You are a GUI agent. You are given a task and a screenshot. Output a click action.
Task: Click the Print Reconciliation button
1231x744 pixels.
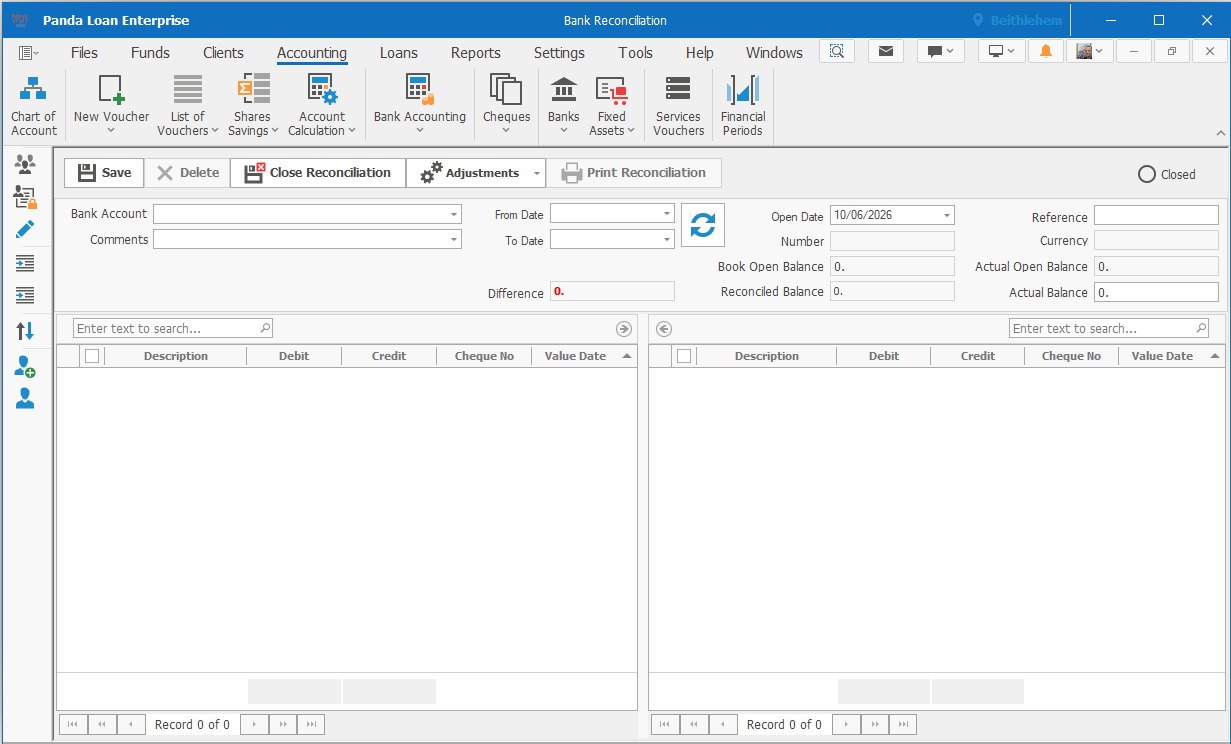coord(634,173)
